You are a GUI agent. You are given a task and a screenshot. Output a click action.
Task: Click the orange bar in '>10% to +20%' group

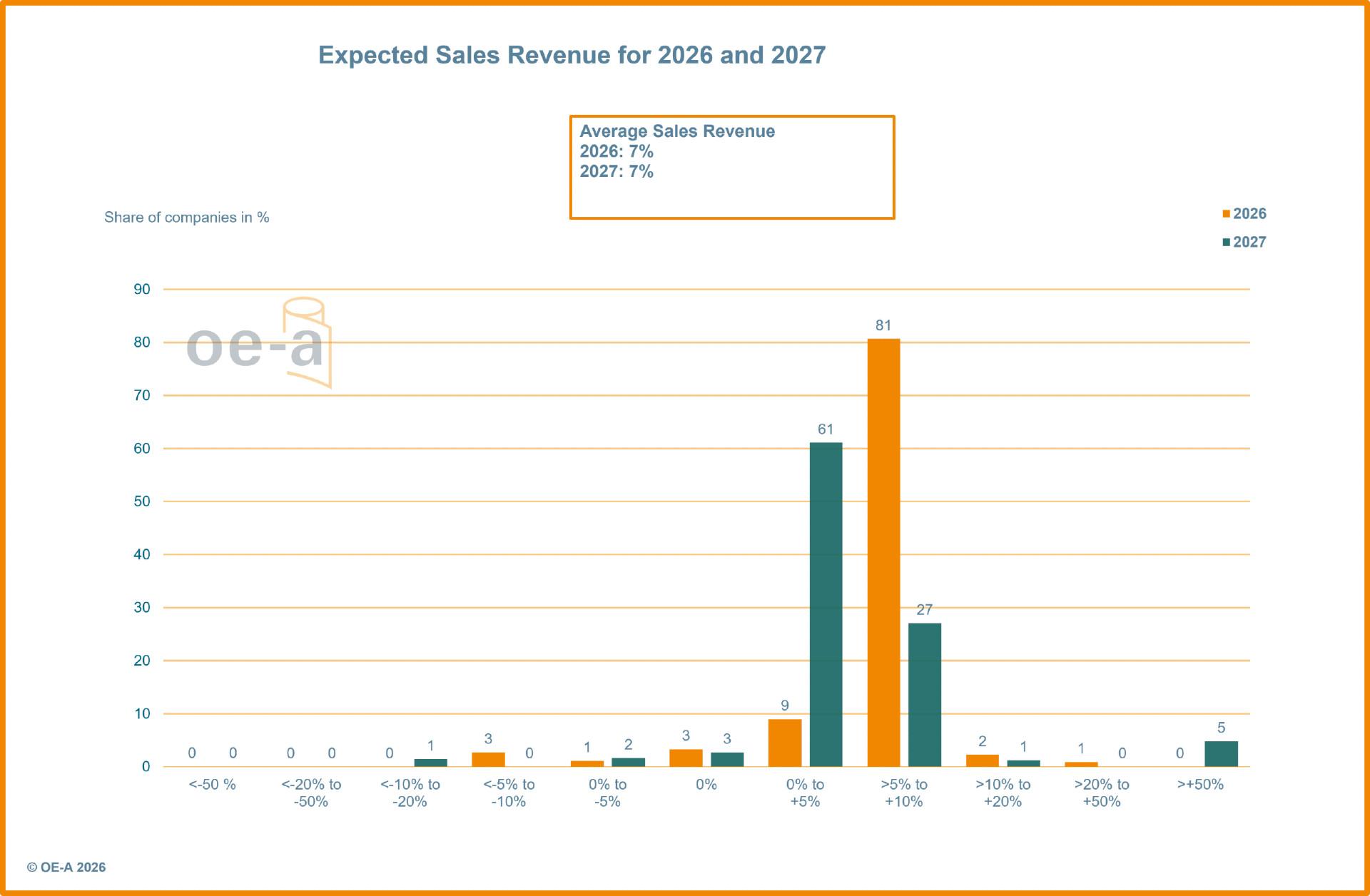(983, 760)
